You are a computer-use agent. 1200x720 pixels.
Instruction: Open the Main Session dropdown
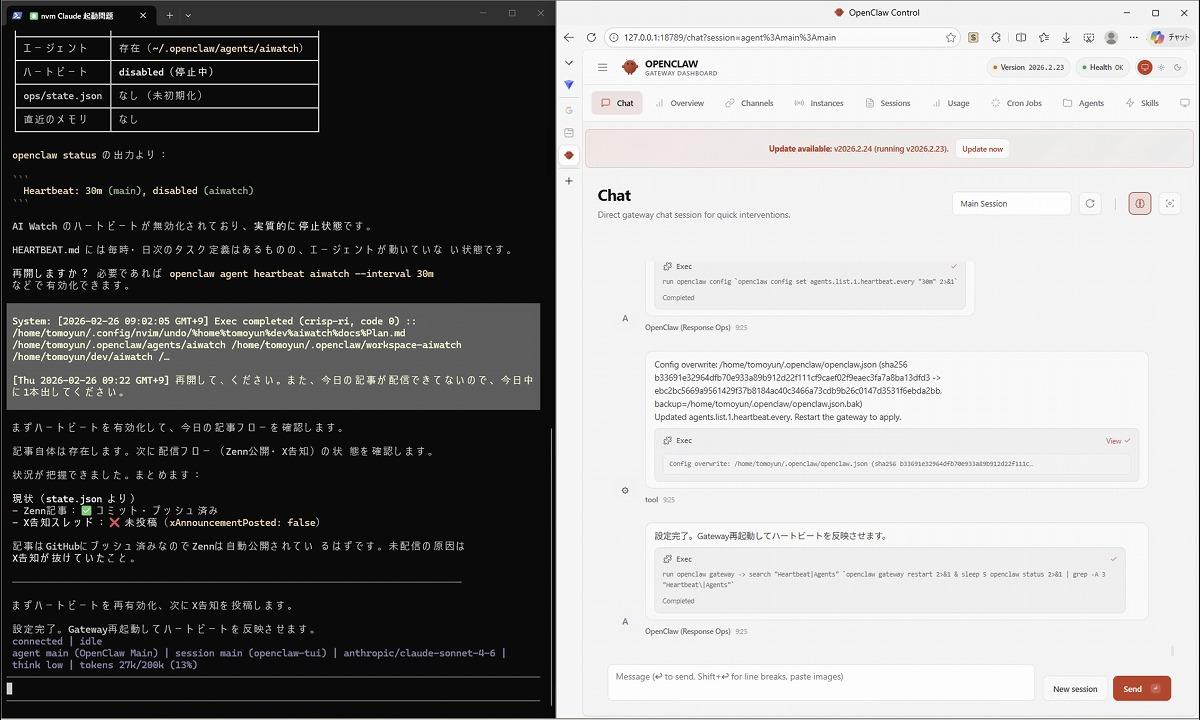[1010, 204]
